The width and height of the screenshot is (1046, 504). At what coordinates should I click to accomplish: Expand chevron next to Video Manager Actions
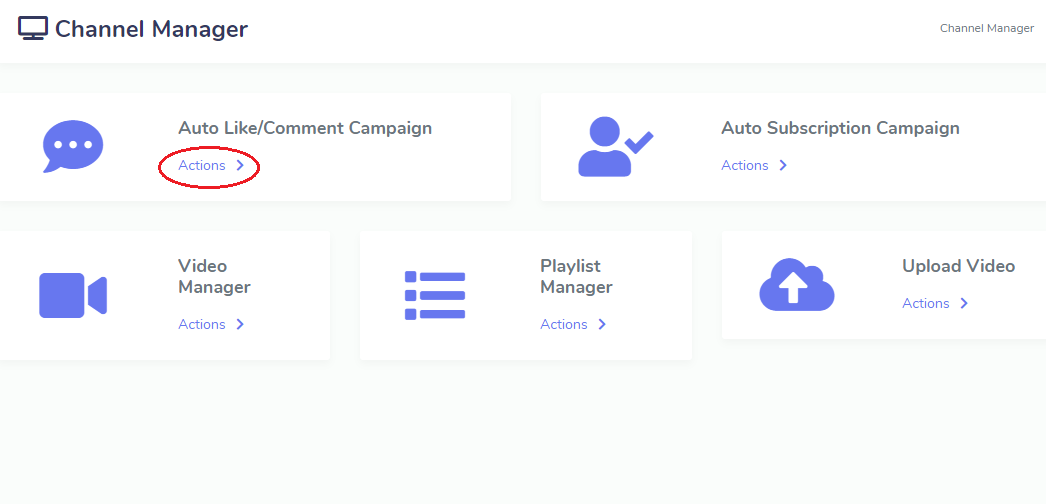coord(241,324)
